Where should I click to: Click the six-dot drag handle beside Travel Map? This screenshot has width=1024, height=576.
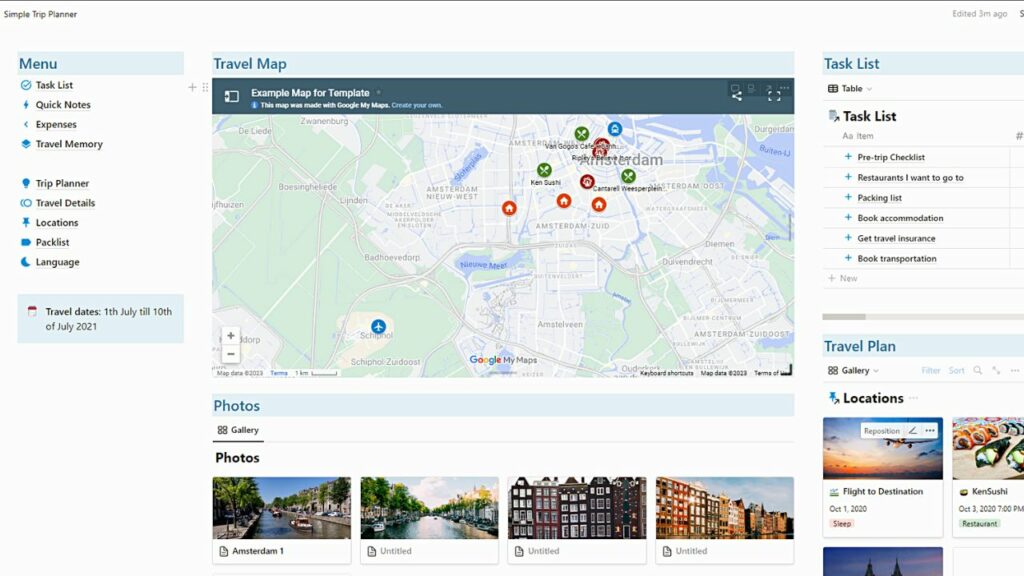point(205,87)
